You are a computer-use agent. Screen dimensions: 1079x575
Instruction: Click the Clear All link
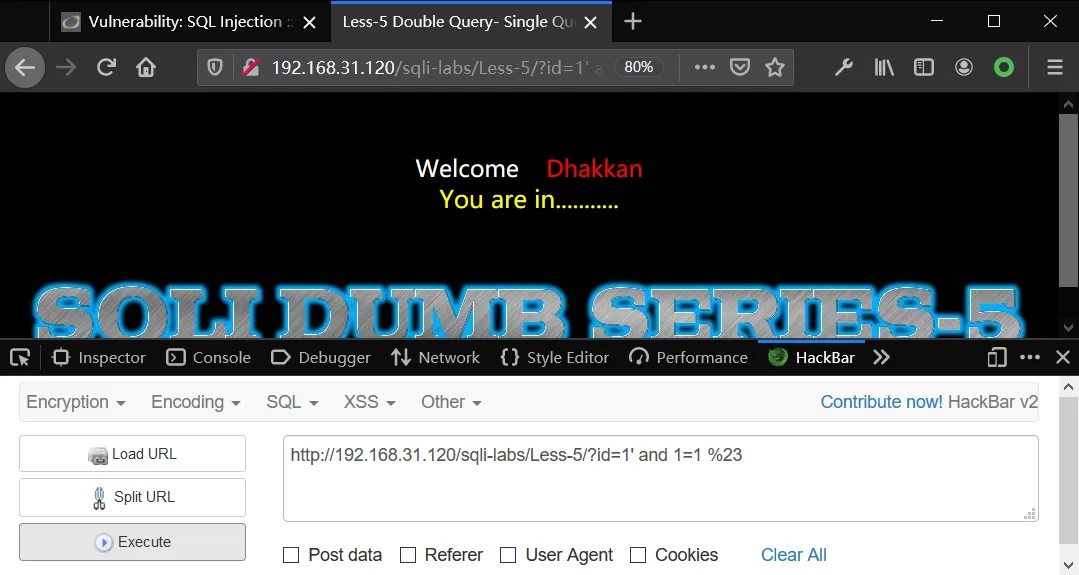[x=793, y=555]
